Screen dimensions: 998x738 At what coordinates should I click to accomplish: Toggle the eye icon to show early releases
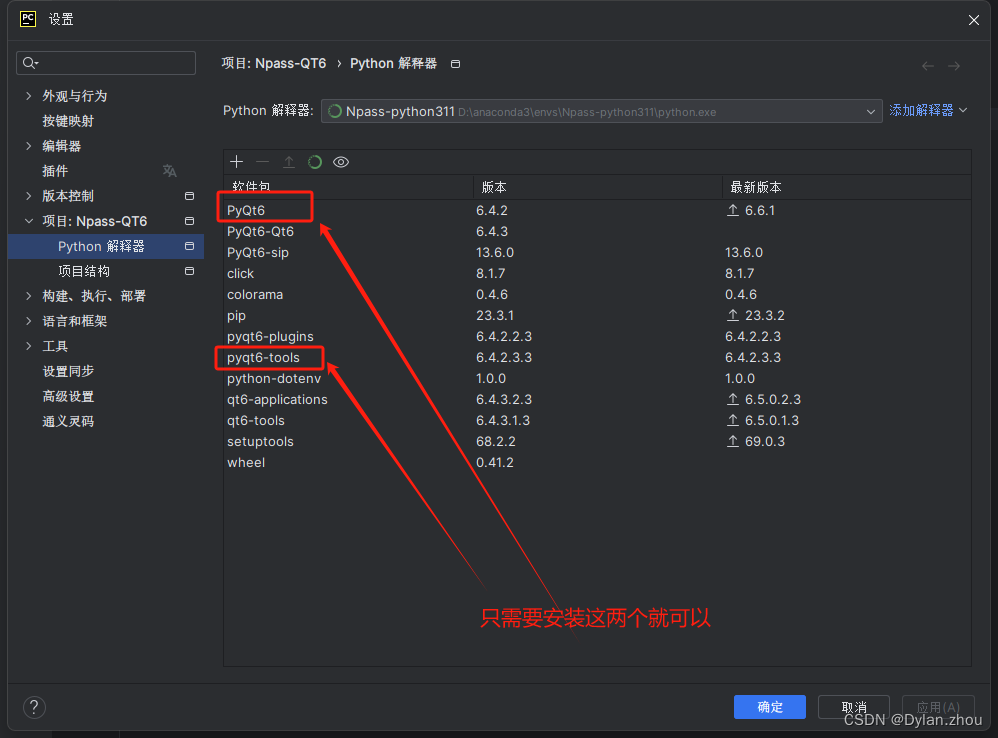click(x=340, y=161)
